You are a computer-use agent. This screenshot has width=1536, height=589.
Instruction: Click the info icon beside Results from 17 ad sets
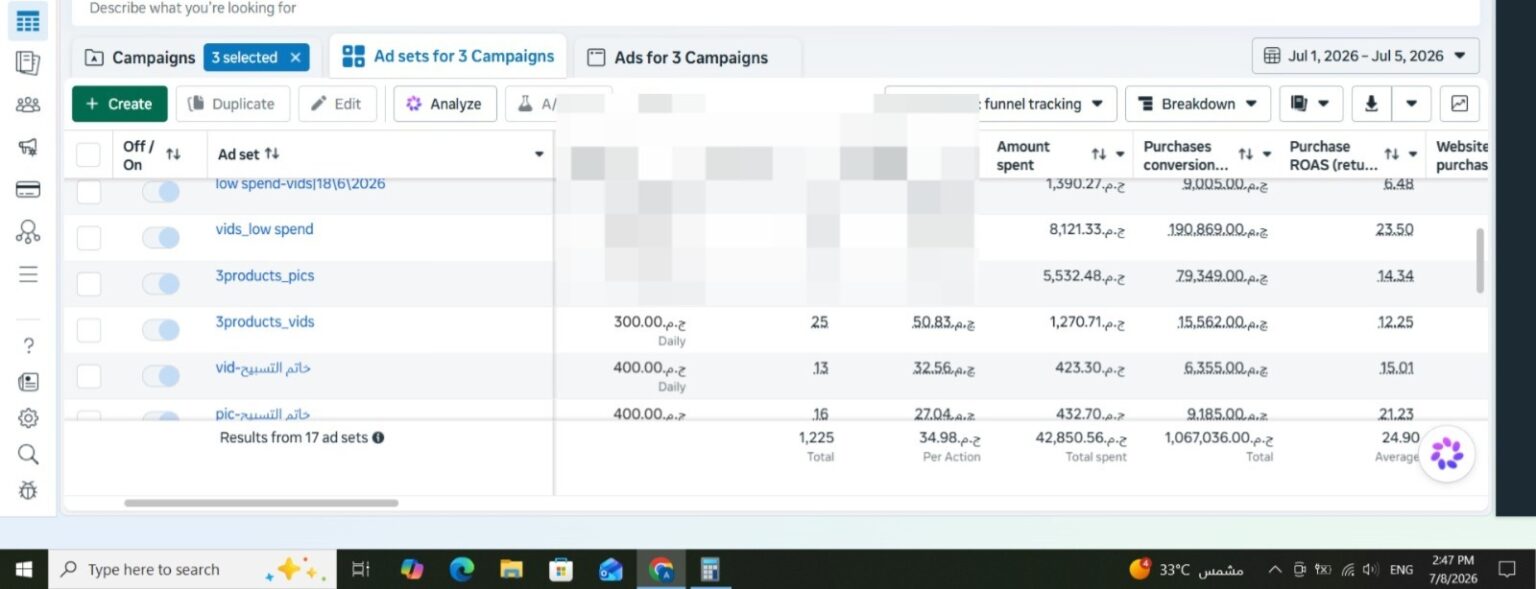click(x=378, y=438)
